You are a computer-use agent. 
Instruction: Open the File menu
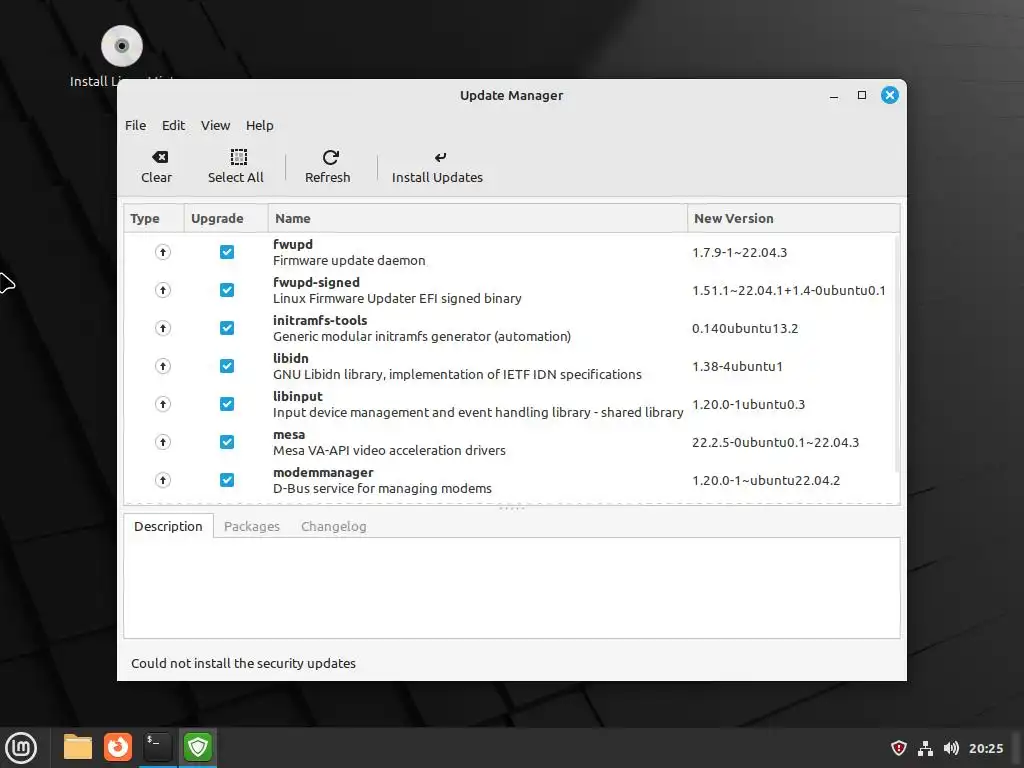[x=136, y=125]
